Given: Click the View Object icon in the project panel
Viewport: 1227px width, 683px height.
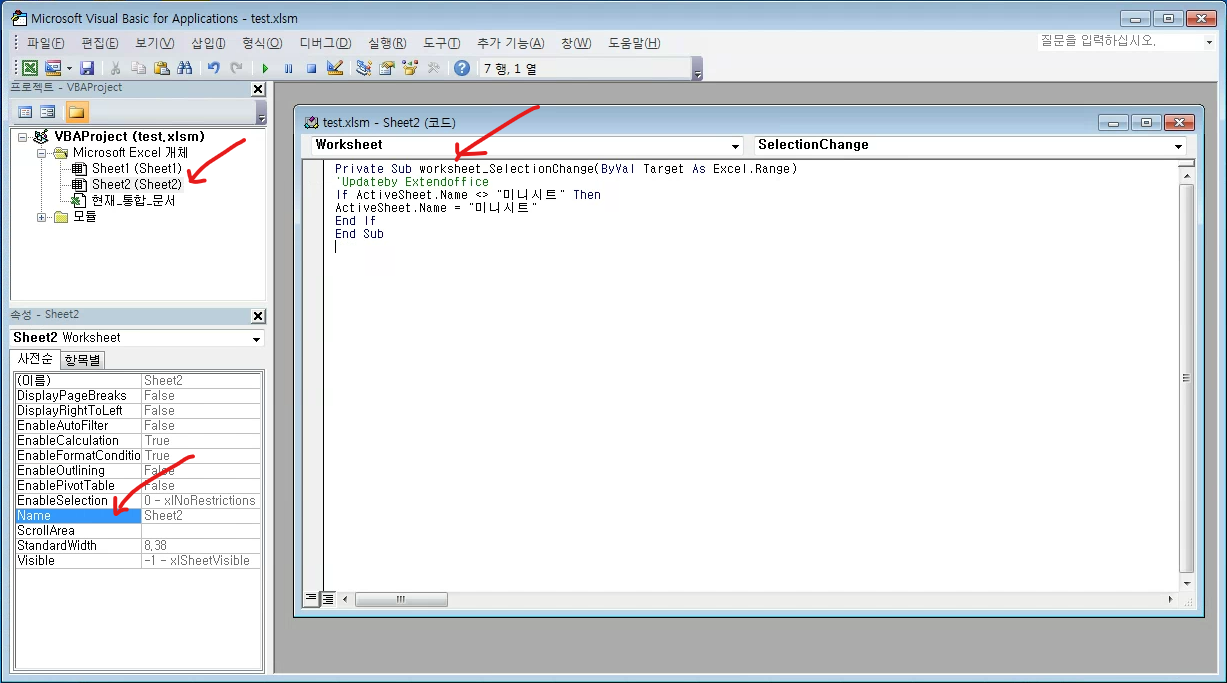Looking at the screenshot, I should [x=48, y=112].
